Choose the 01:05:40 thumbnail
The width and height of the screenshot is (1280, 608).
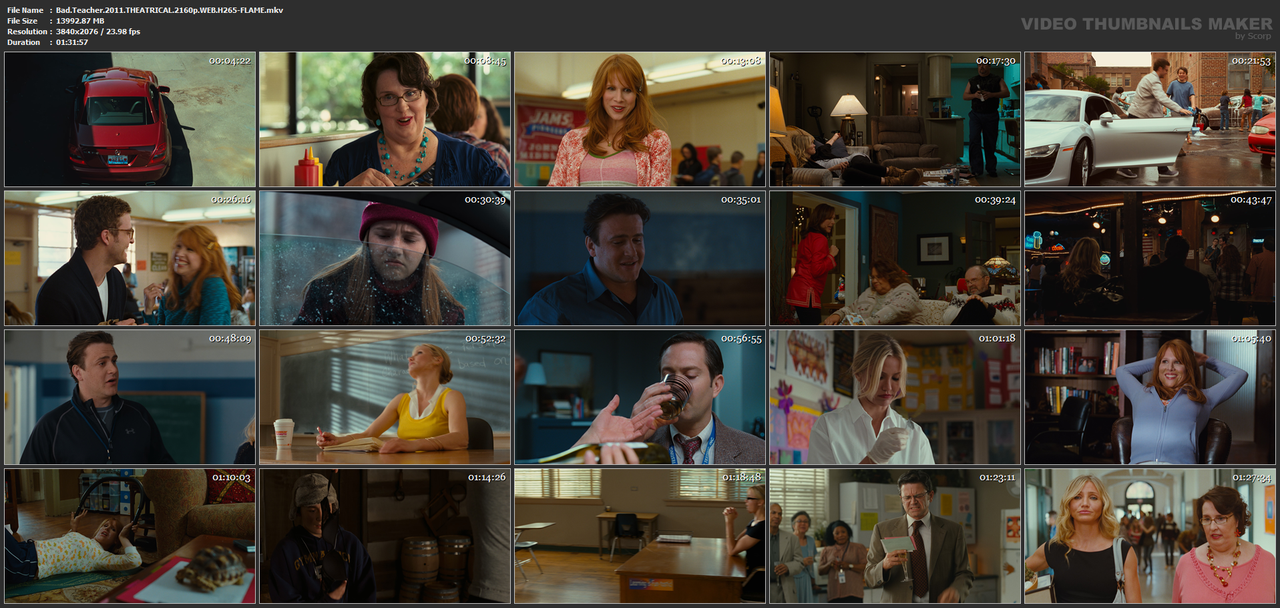point(1150,397)
